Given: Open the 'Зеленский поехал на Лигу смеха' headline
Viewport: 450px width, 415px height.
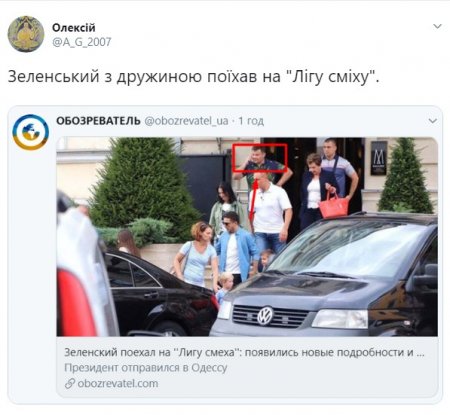Looking at the screenshot, I should click(244, 352).
